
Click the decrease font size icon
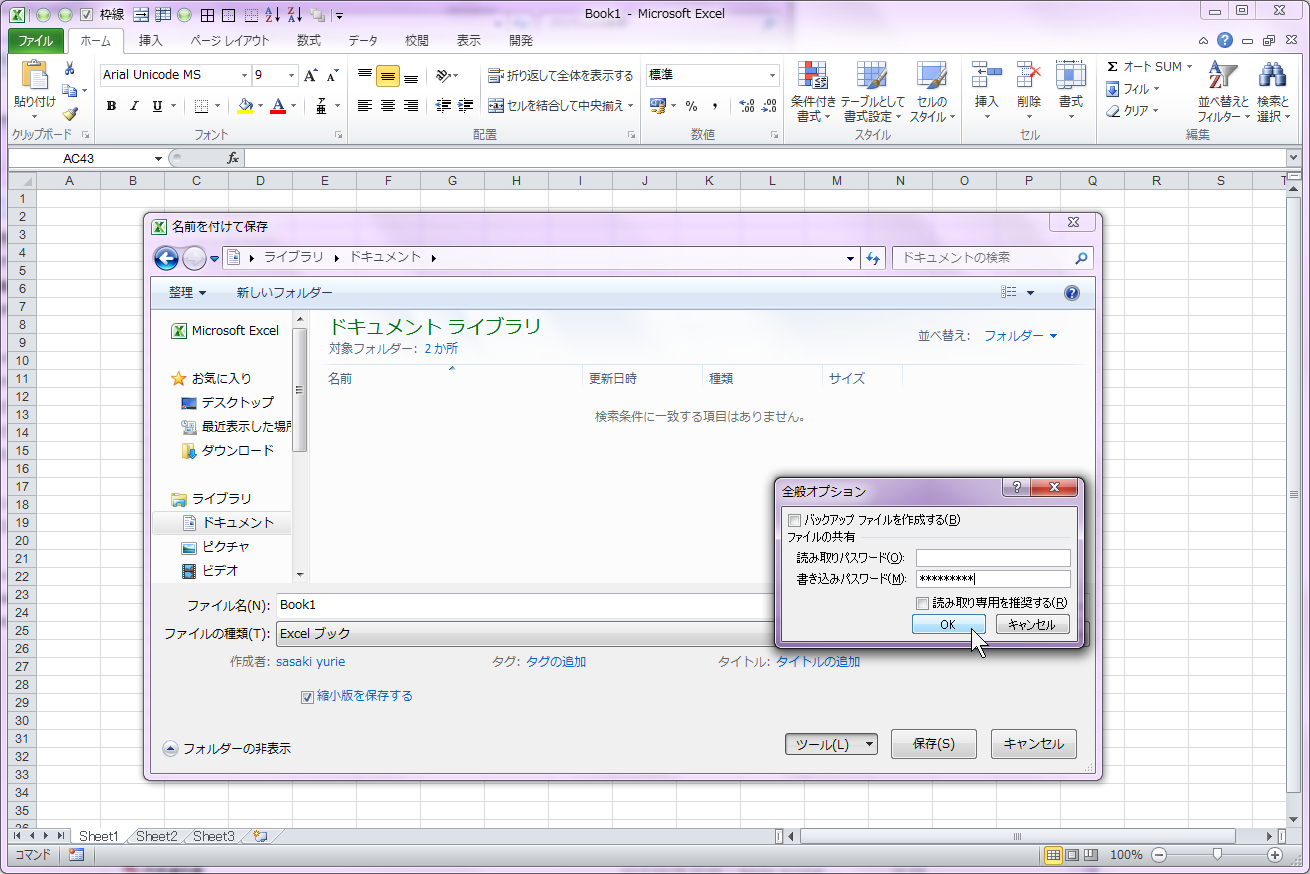[x=332, y=75]
